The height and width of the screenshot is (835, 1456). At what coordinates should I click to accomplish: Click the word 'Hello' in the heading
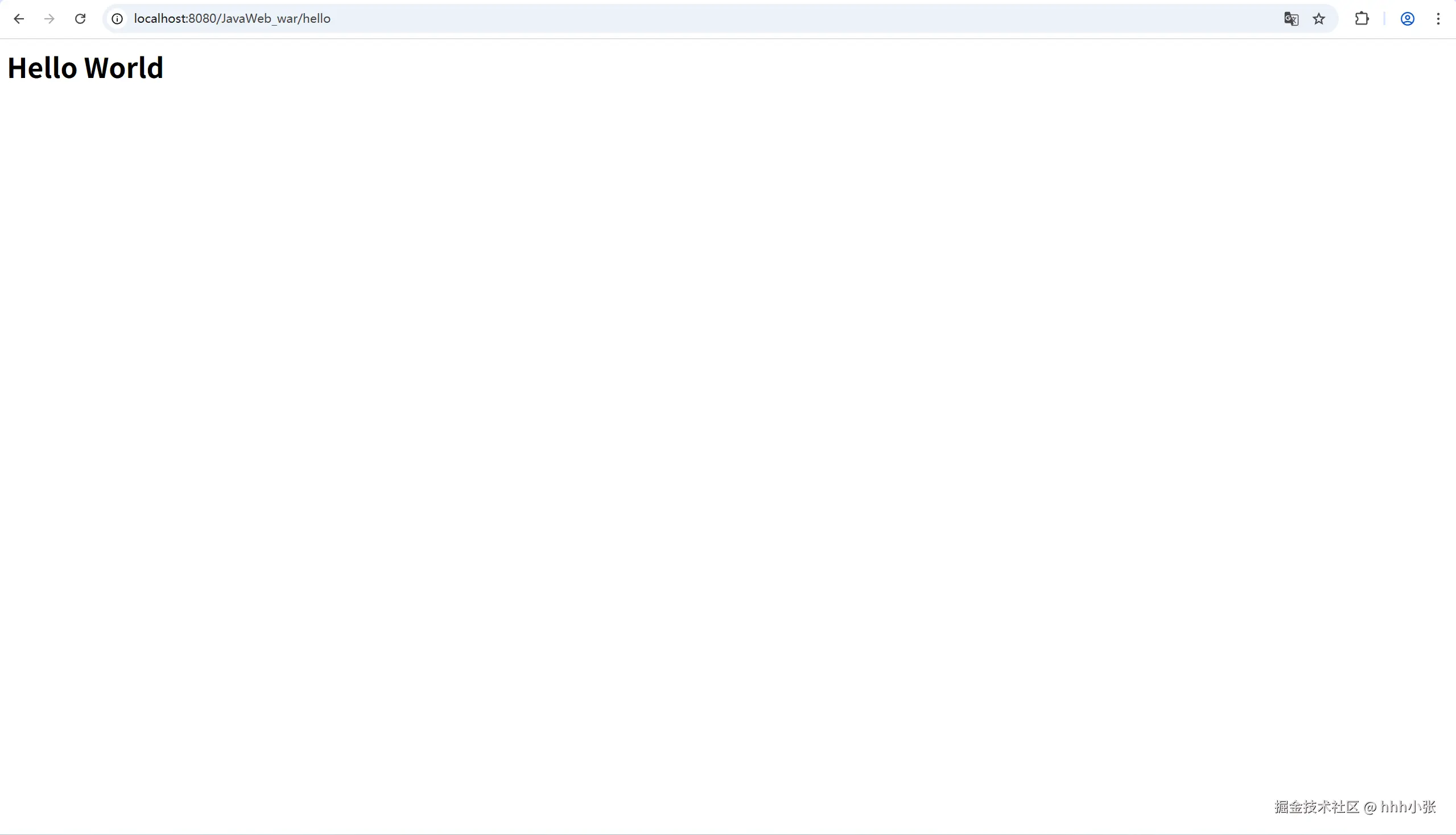pyautogui.click(x=42, y=68)
